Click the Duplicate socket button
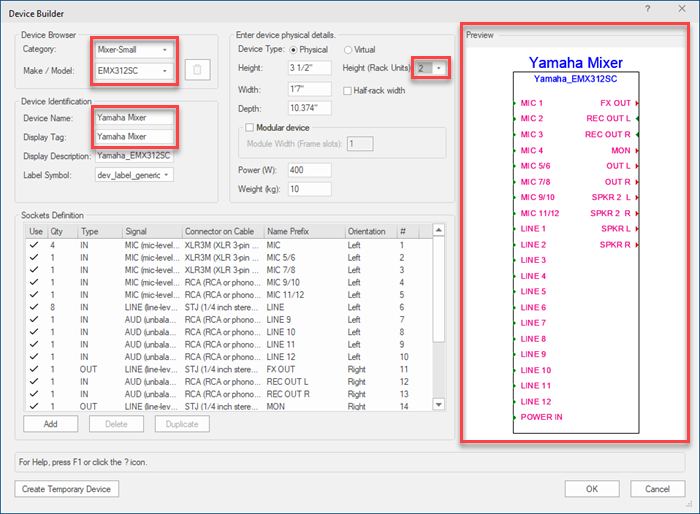This screenshot has height=514, width=700. (x=182, y=424)
